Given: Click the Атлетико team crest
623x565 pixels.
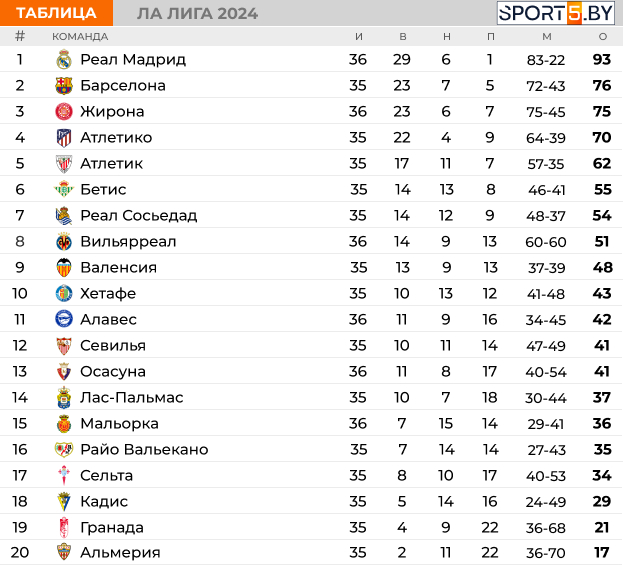Looking at the screenshot, I should (64, 137).
